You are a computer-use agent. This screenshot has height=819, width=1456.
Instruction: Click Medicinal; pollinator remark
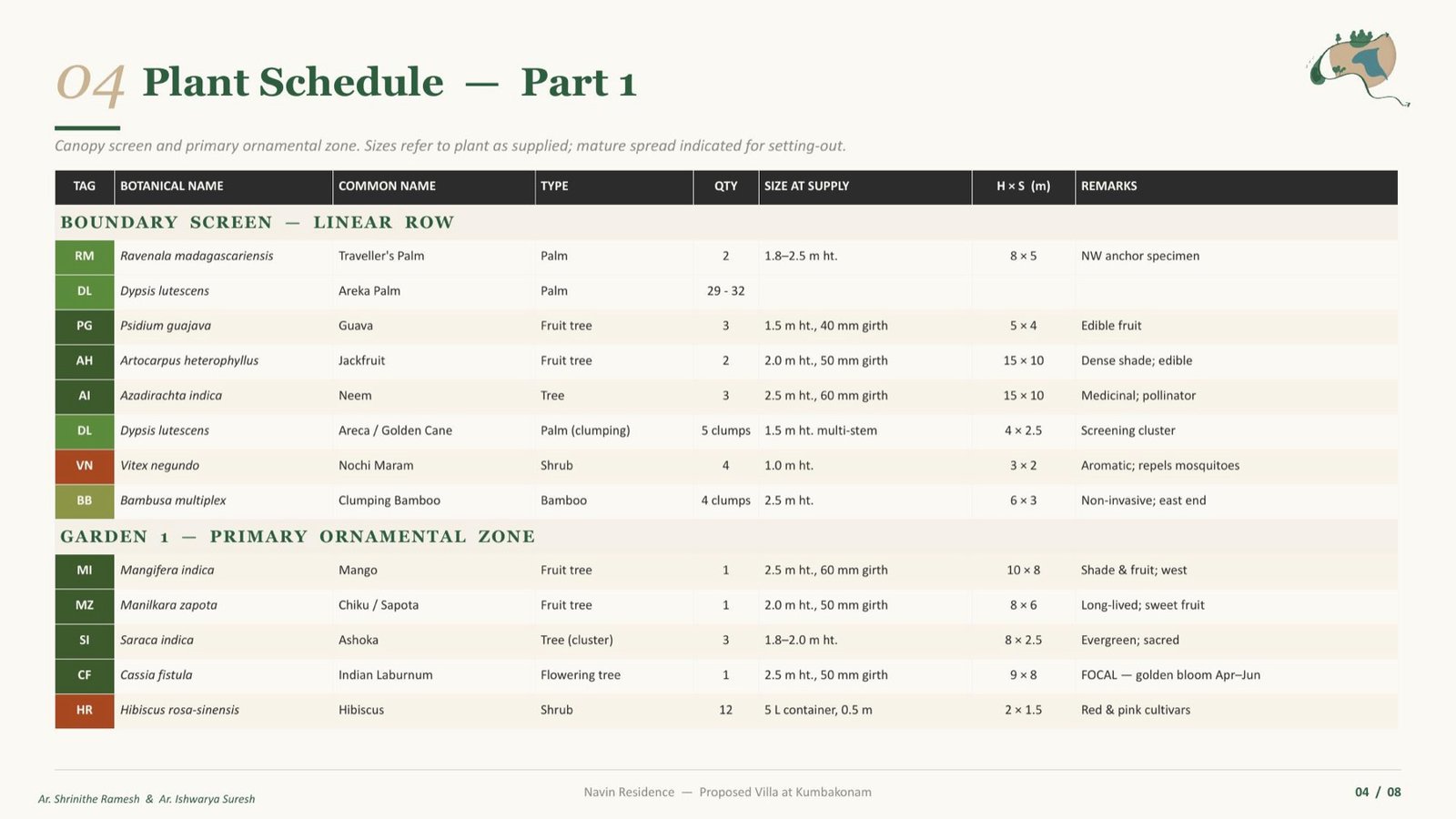tap(1138, 396)
